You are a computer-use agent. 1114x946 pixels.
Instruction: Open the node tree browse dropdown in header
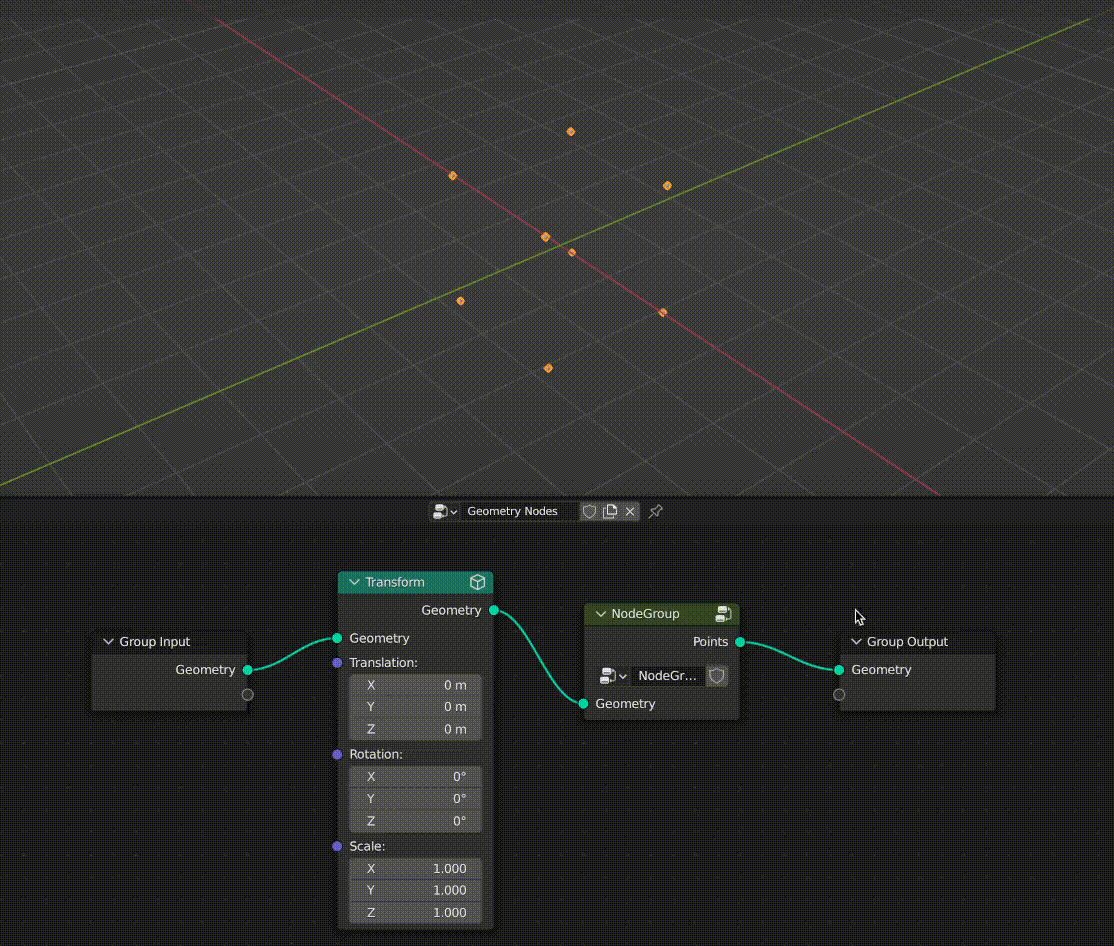(x=445, y=511)
